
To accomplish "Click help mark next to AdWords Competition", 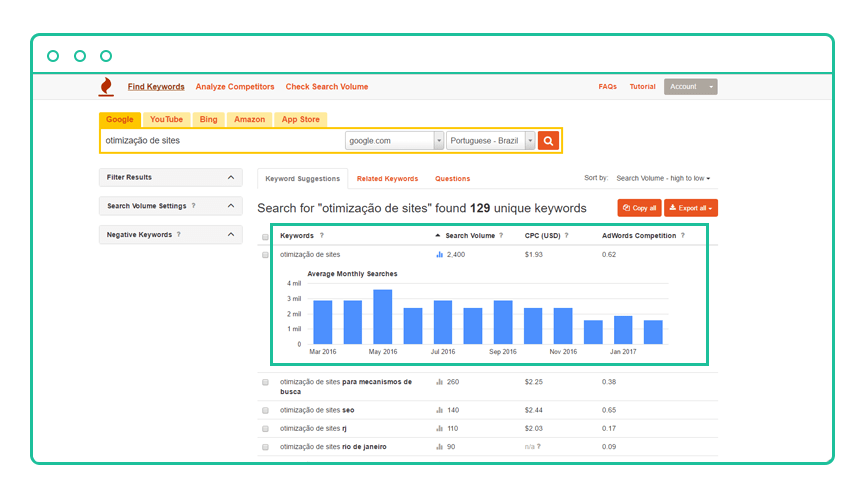I will click(683, 236).
